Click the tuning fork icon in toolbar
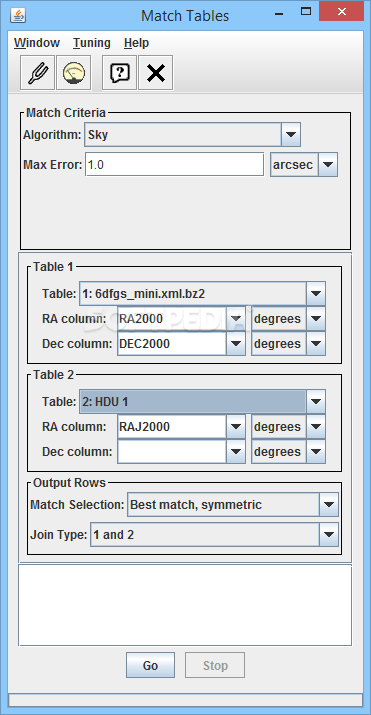This screenshot has height=715, width=371. 37,73
